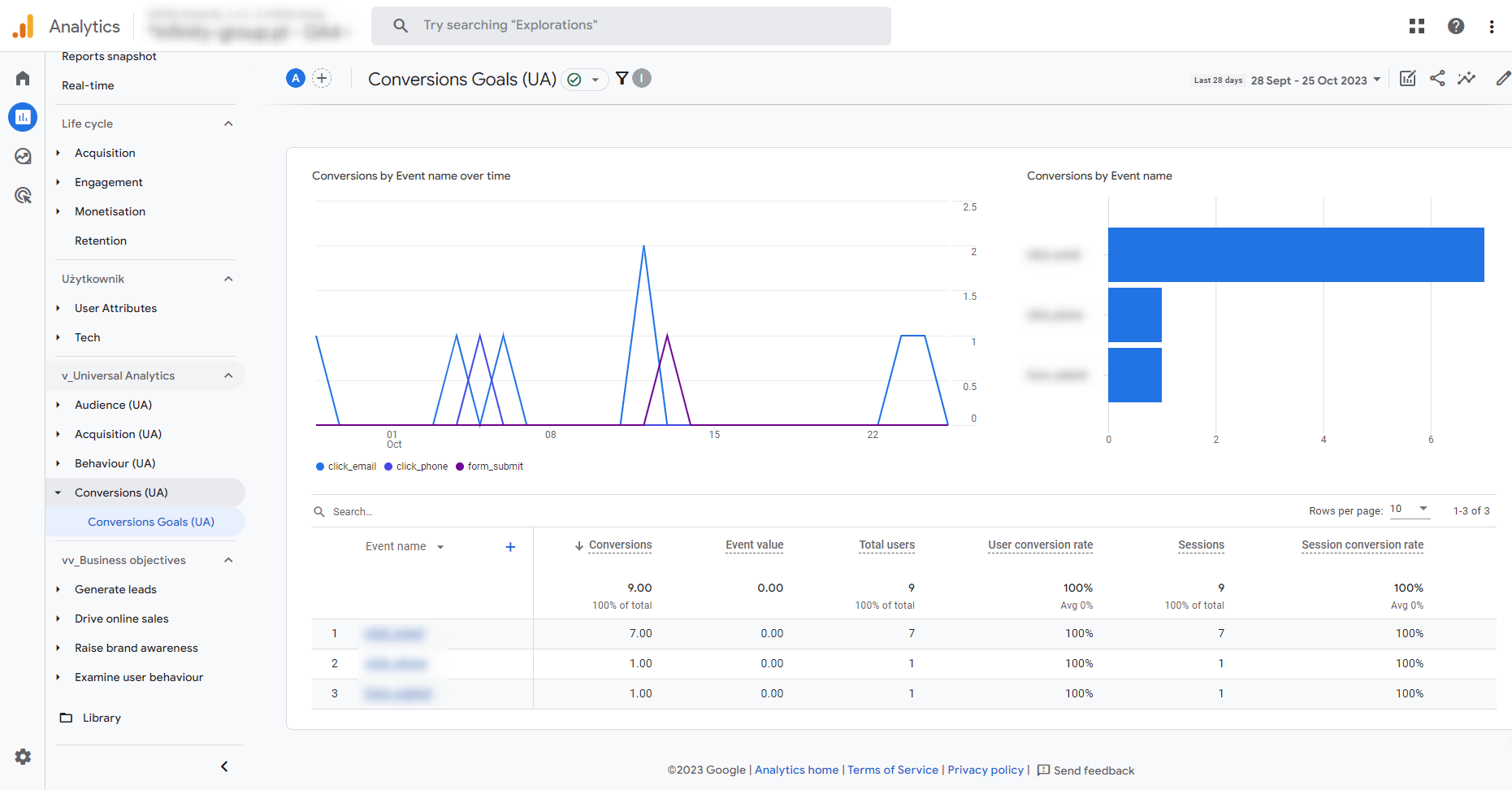
Task: Open the Terms of Service link
Action: [892, 770]
